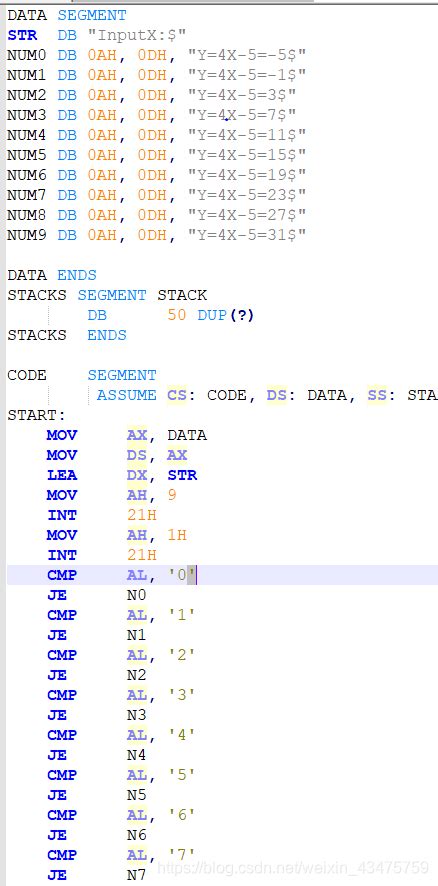This screenshot has width=438, height=886.
Task: Place cursor in highlighted CMP AL, '0' line
Action: tap(222, 575)
